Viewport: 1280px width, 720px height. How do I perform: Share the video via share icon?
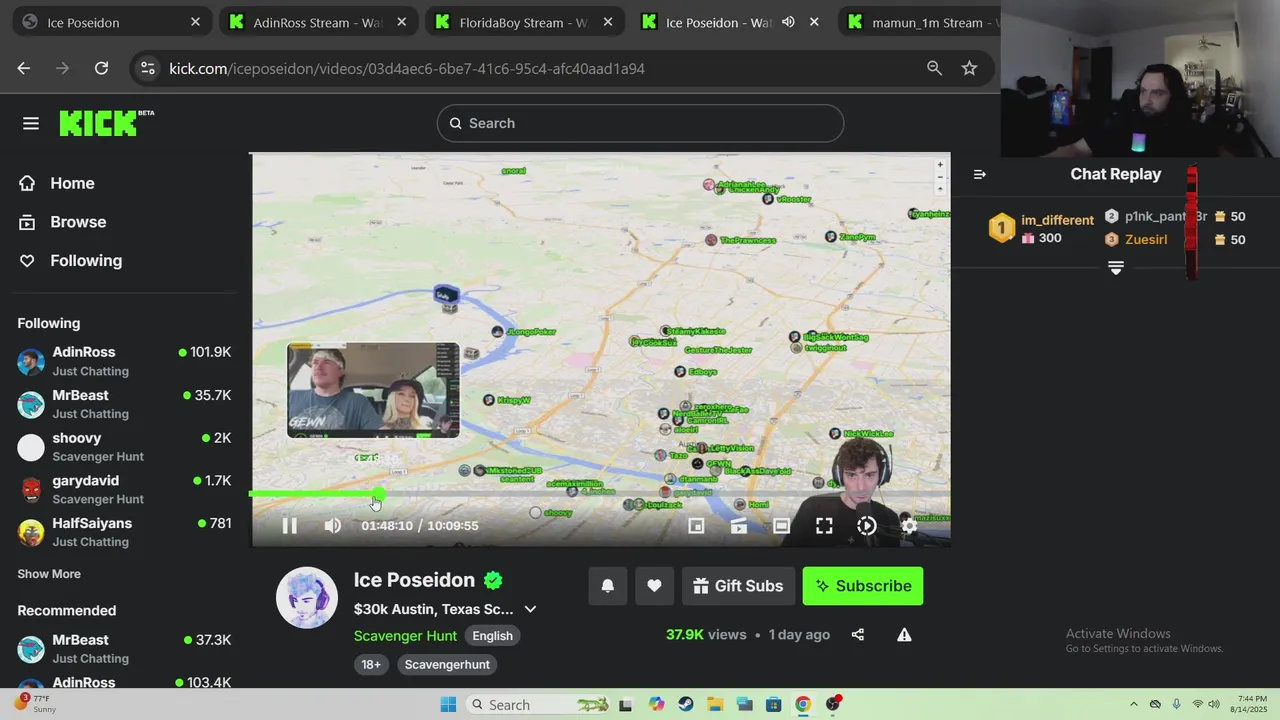(x=858, y=635)
